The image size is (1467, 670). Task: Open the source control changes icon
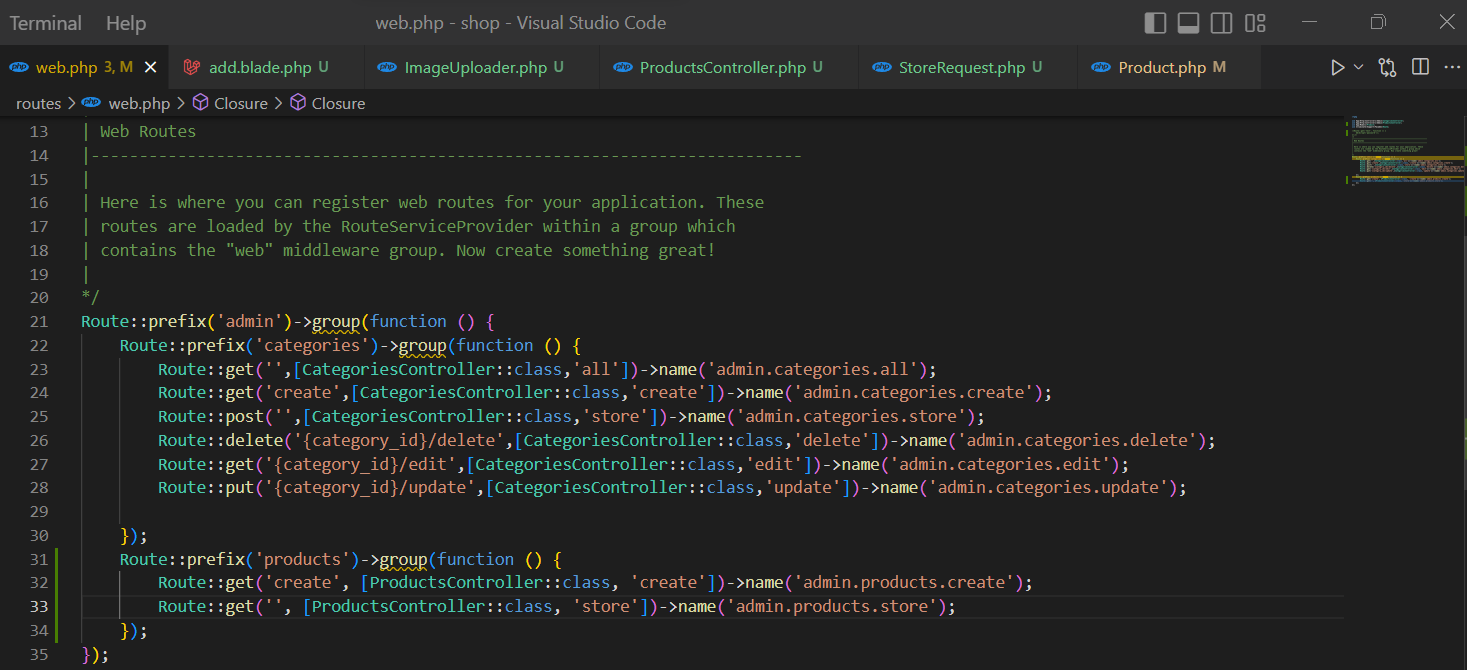pos(1387,67)
